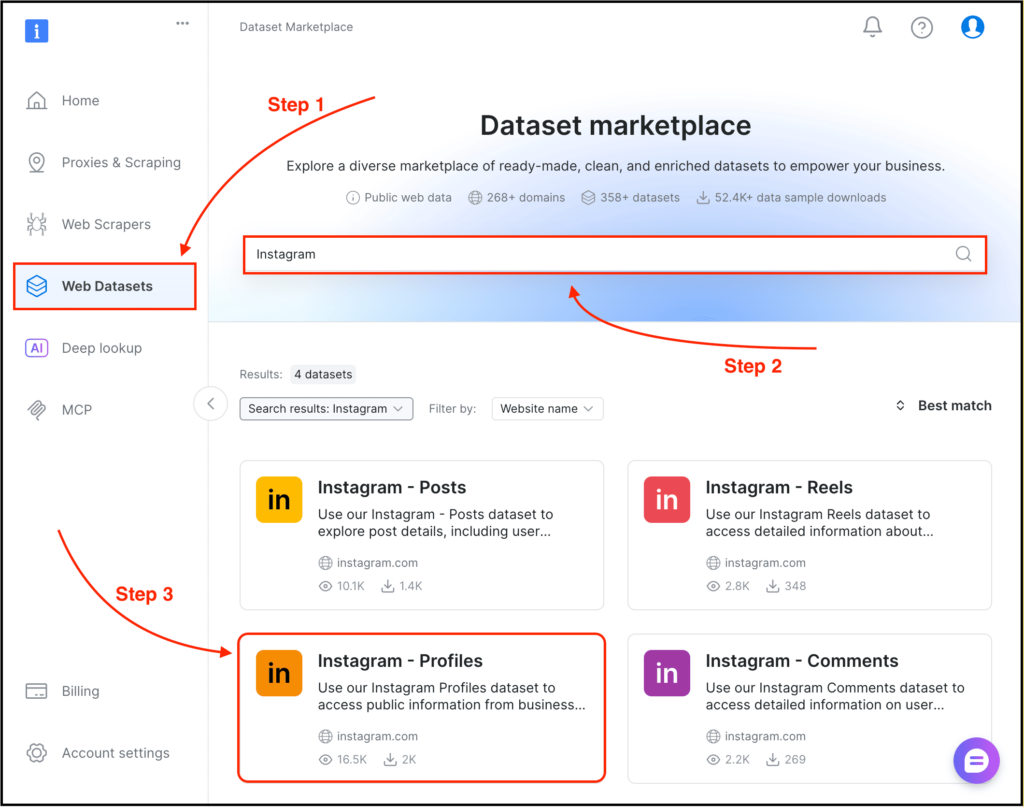Image resolution: width=1024 pixels, height=807 pixels.
Task: Click the 10.1K views count on Posts card
Action: click(x=351, y=586)
